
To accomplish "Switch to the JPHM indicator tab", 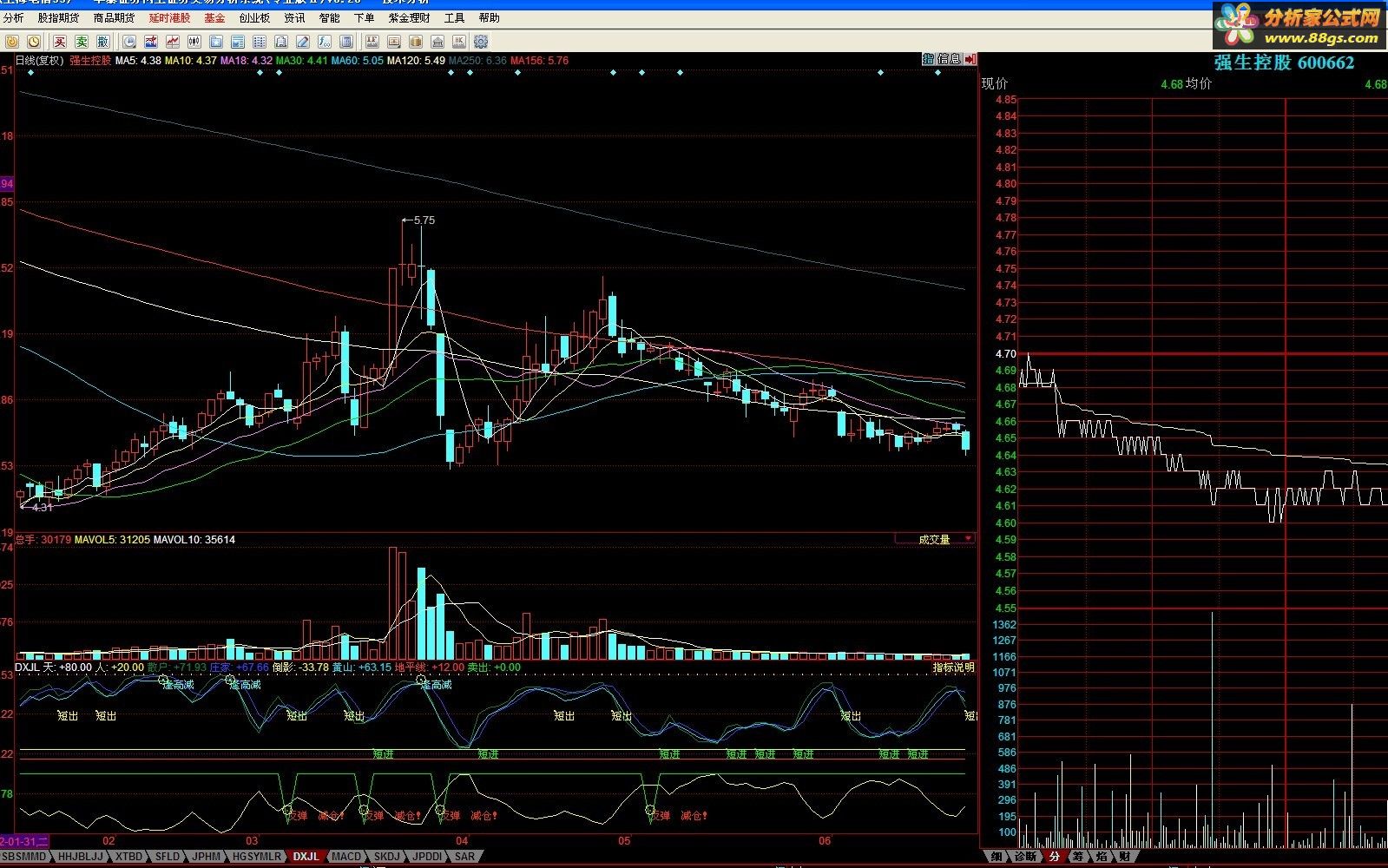I will (x=206, y=857).
